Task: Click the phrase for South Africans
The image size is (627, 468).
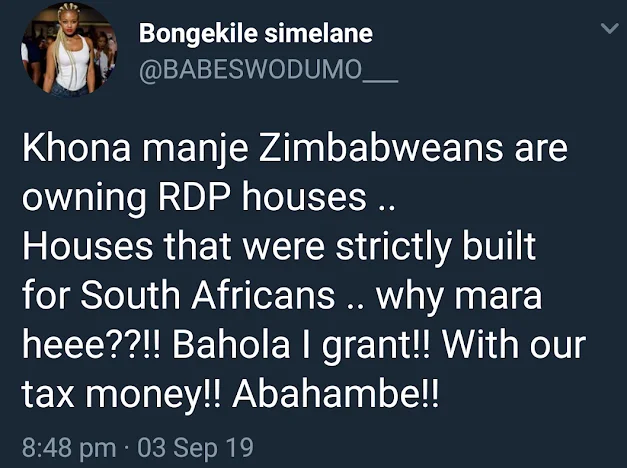Action: (178, 296)
